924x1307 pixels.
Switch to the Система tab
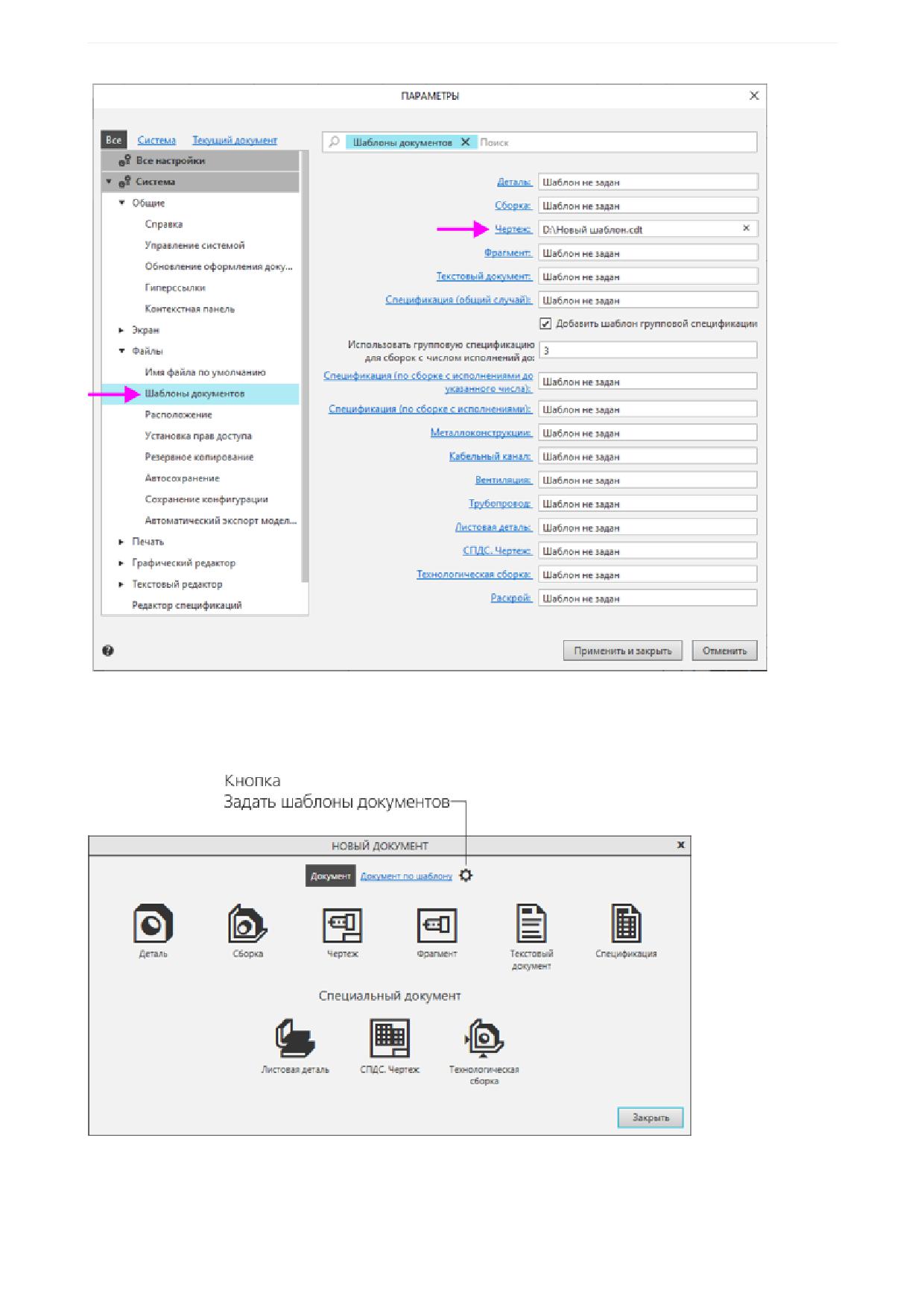pyautogui.click(x=156, y=139)
